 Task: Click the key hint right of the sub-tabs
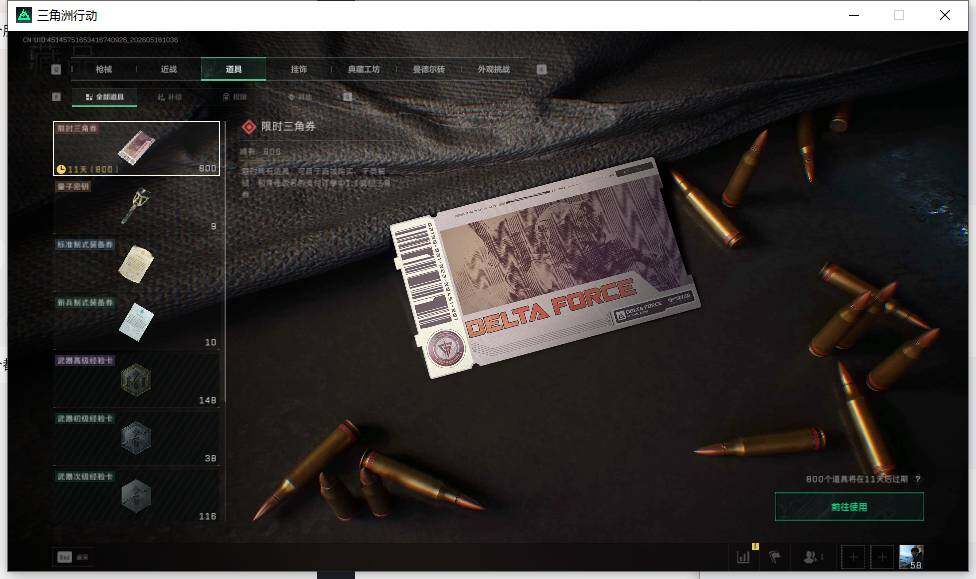347,96
